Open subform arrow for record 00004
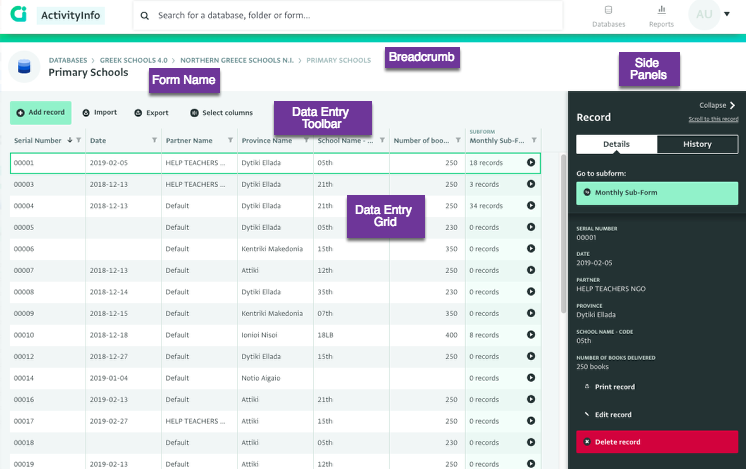Screen dimensions: 746x469 click(531, 205)
